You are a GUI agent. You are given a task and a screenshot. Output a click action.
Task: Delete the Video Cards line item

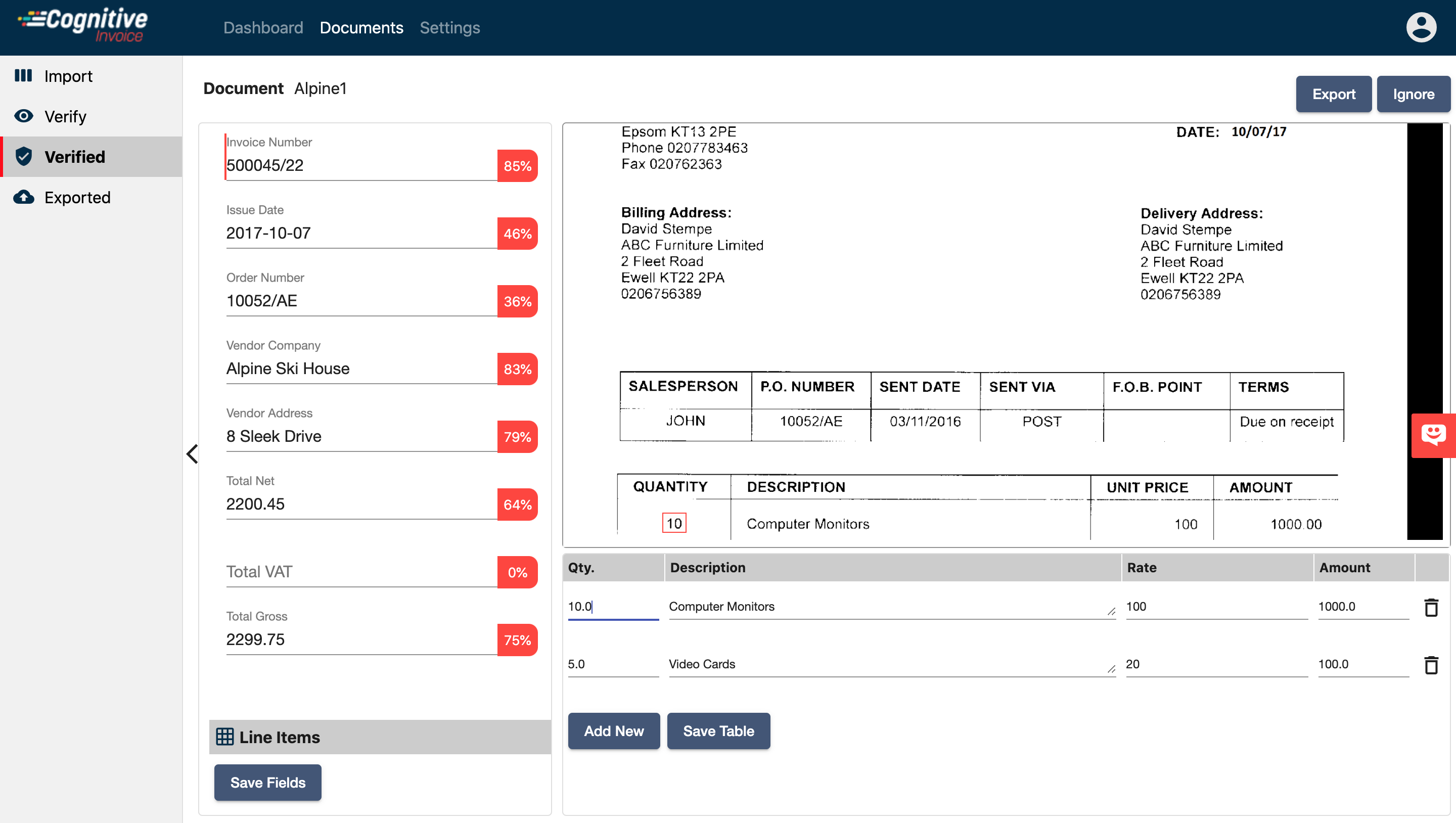point(1431,665)
